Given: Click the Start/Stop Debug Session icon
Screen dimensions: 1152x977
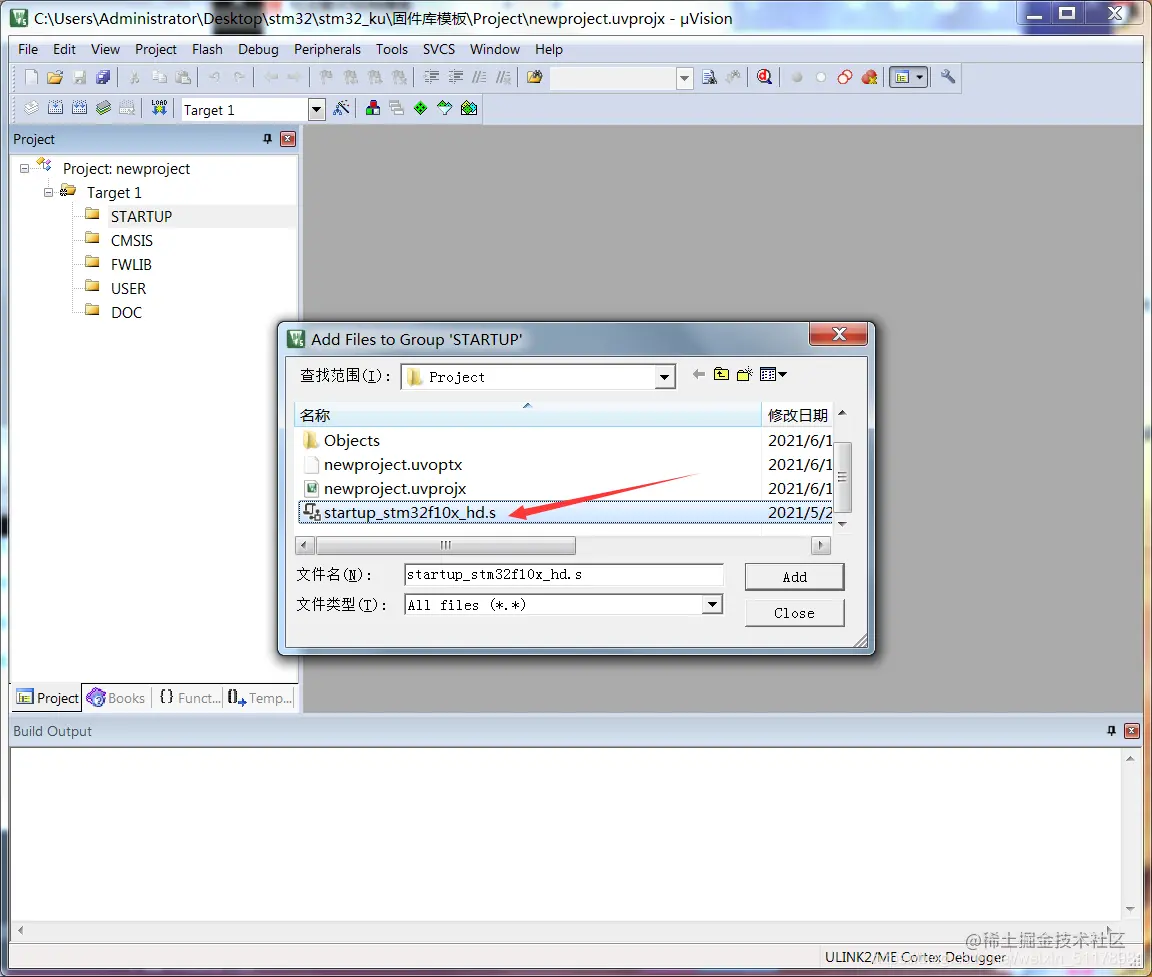Looking at the screenshot, I should pyautogui.click(x=764, y=77).
